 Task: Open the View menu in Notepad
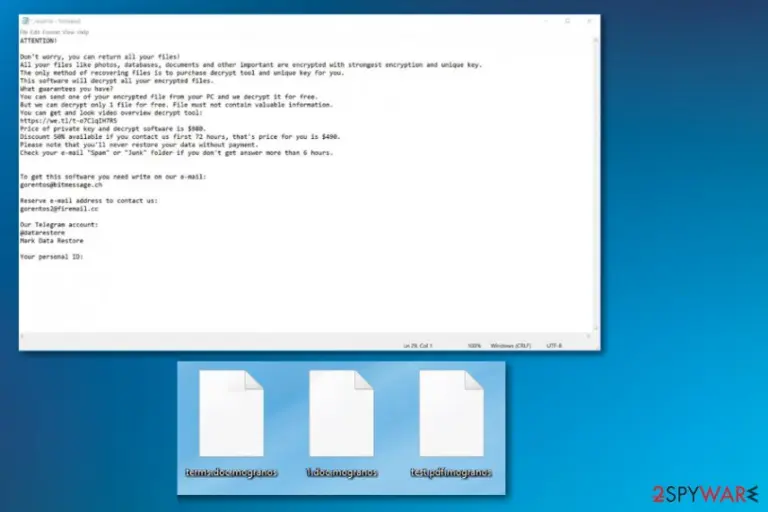(x=69, y=32)
